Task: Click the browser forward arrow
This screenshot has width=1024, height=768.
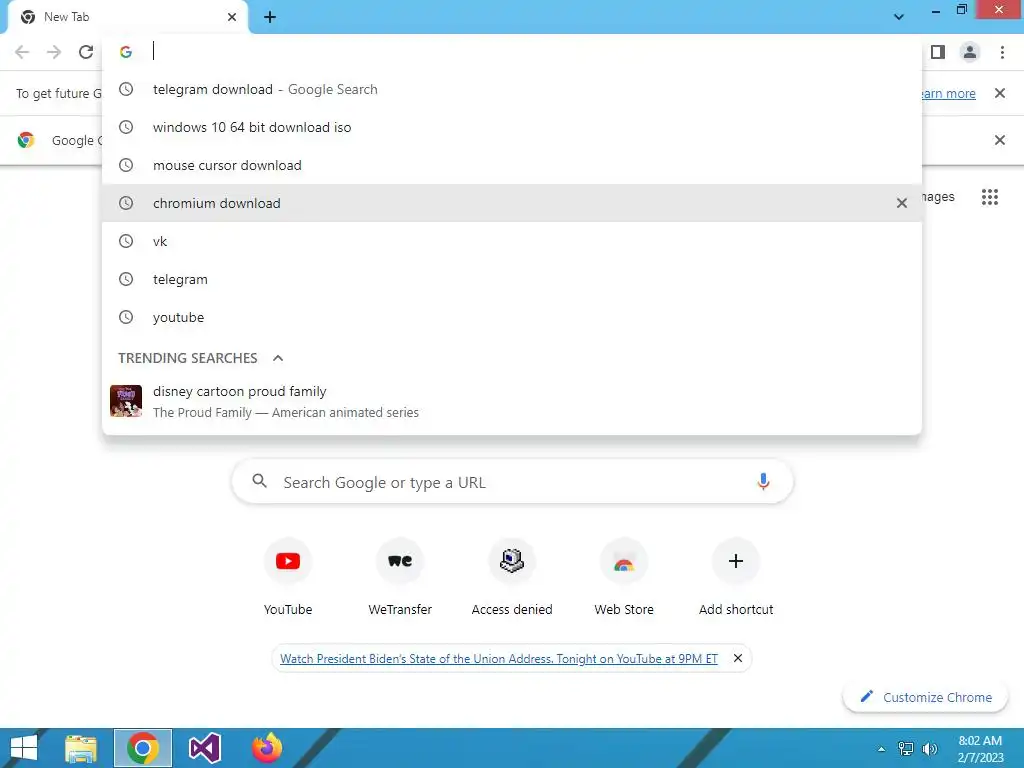Action: 54,52
